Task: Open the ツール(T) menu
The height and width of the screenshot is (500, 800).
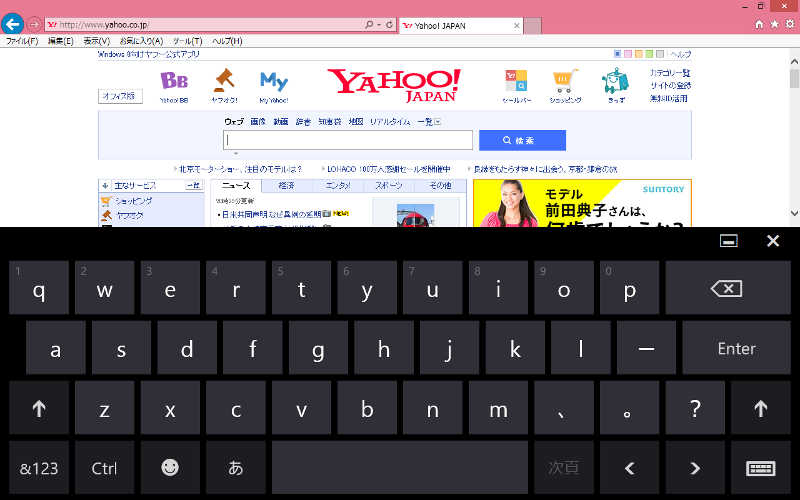Action: 188,41
